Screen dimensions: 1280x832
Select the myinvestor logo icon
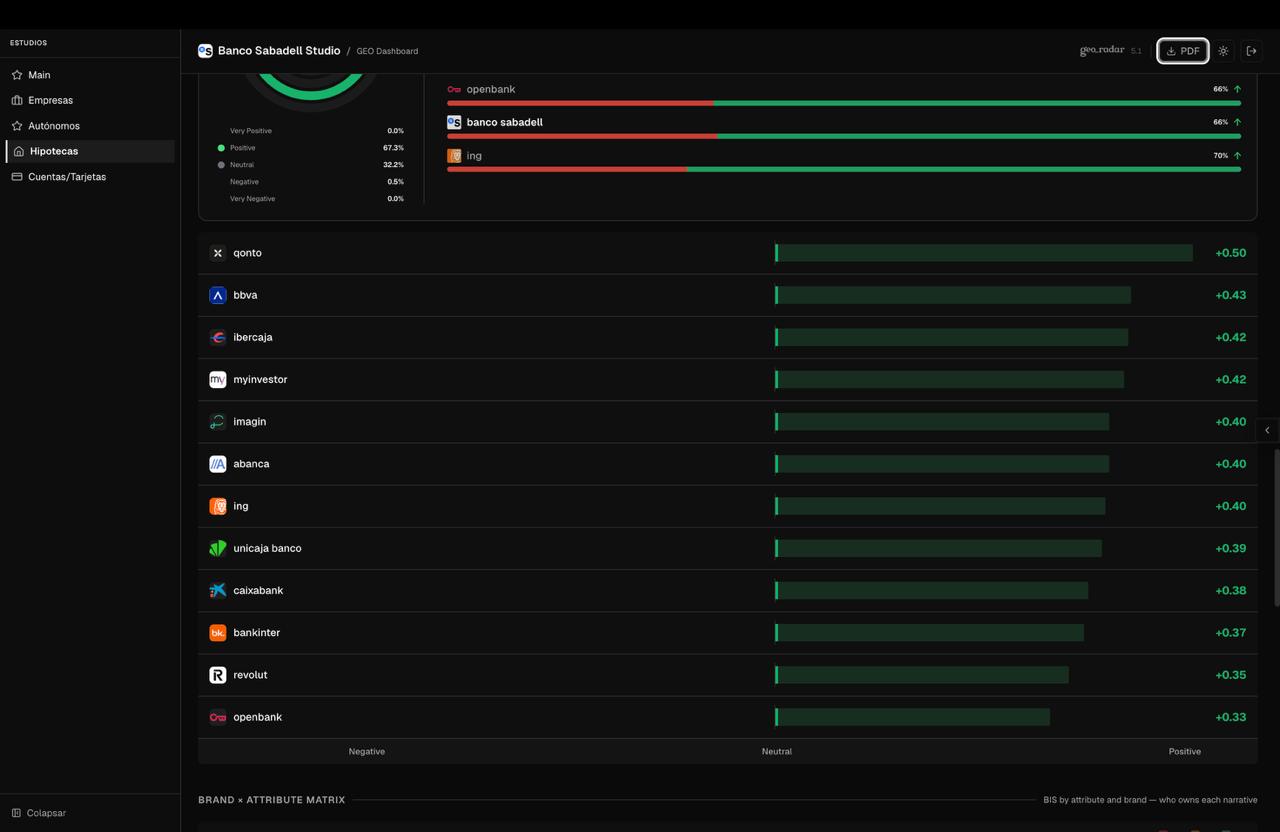point(217,380)
